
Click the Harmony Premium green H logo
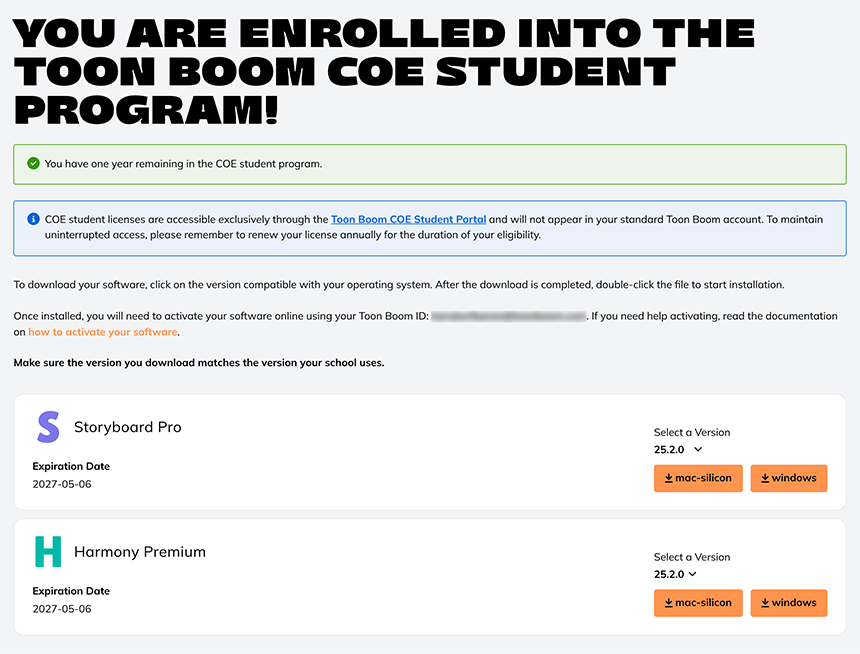[x=48, y=551]
